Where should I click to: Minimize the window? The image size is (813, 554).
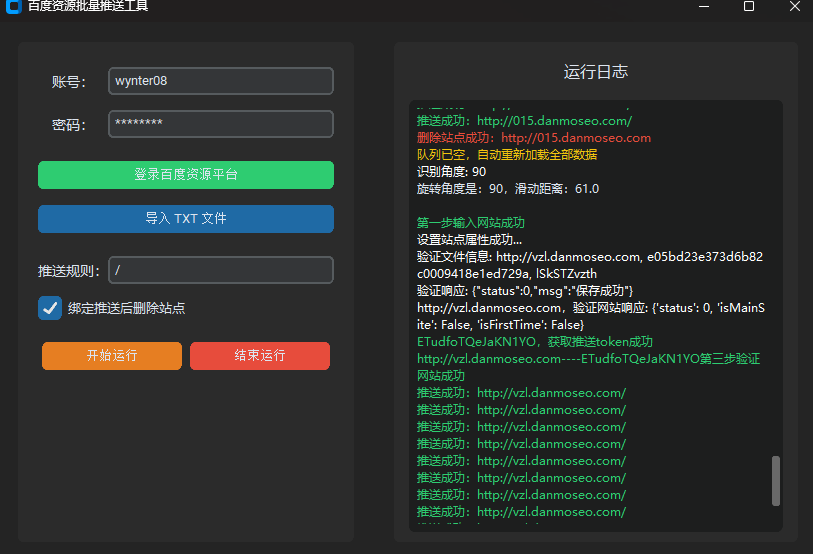(704, 6)
